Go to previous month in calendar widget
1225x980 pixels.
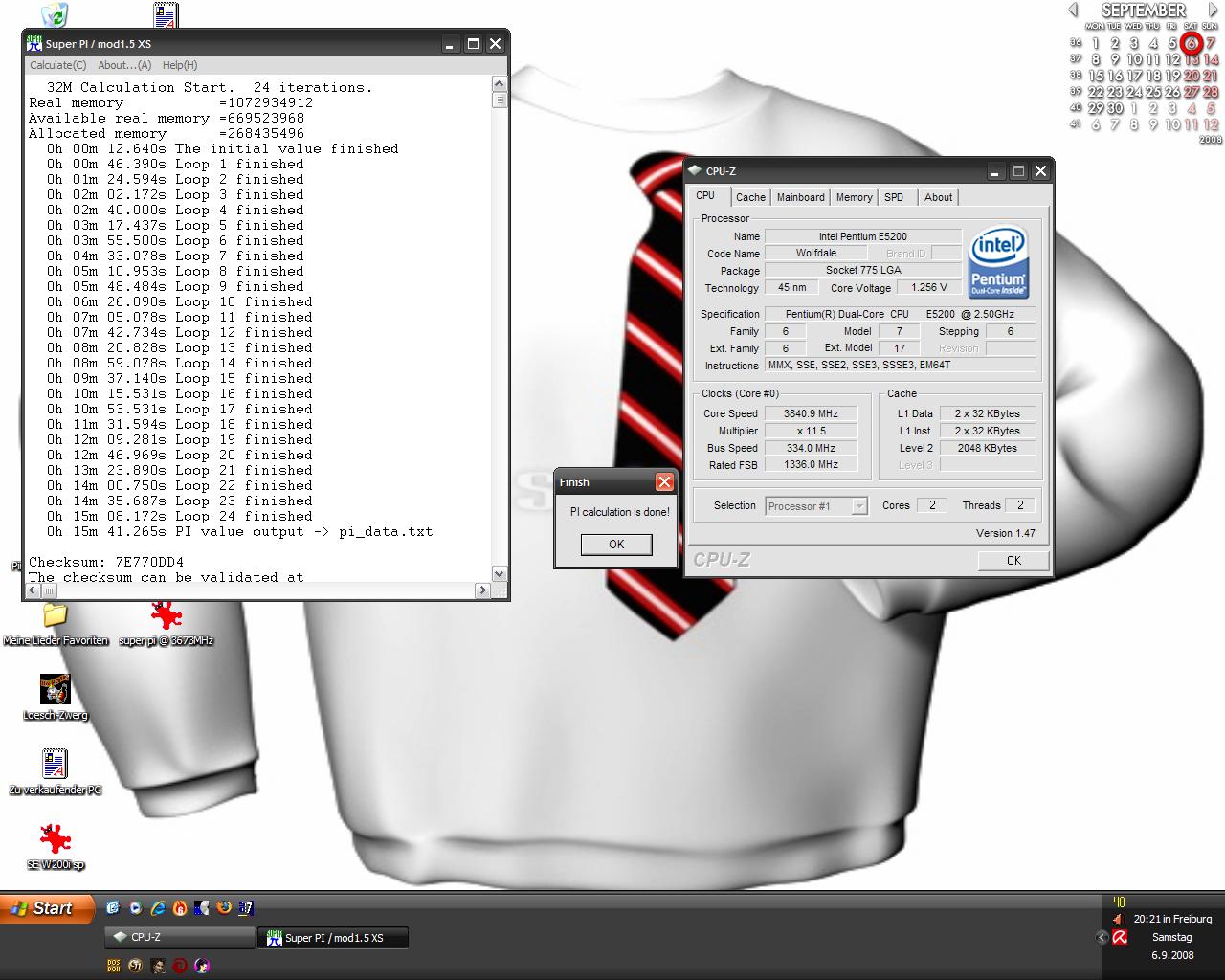click(1073, 10)
